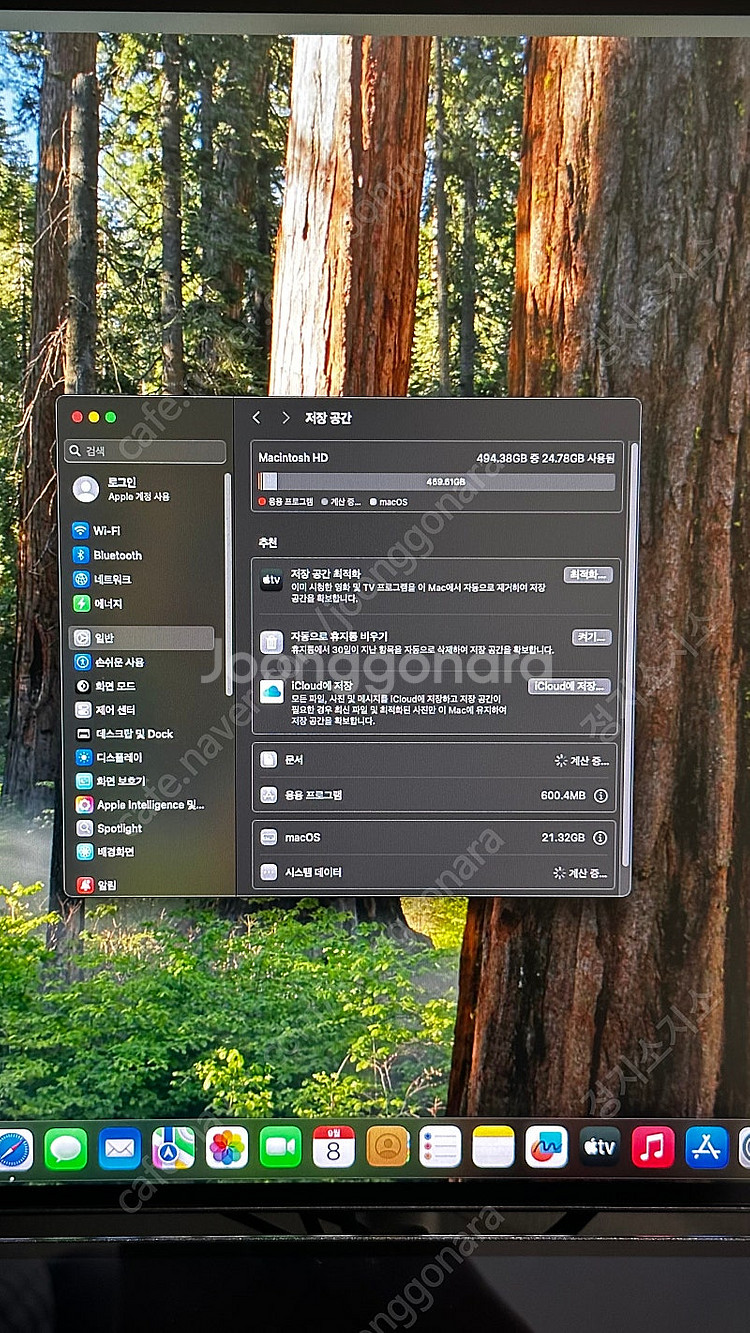Click the Macintosh HD storage usage bar
The image size is (750, 1333).
437,482
